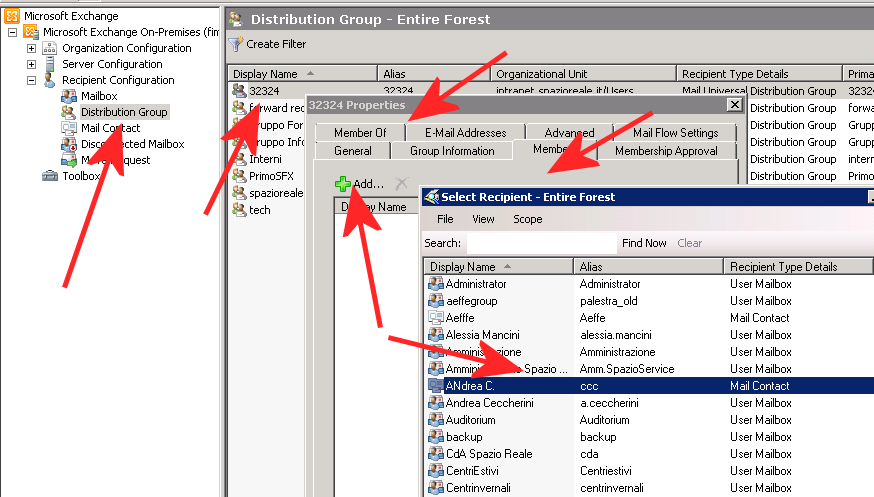The image size is (874, 497).
Task: Click the backup mailbox icon
Action: [435, 437]
